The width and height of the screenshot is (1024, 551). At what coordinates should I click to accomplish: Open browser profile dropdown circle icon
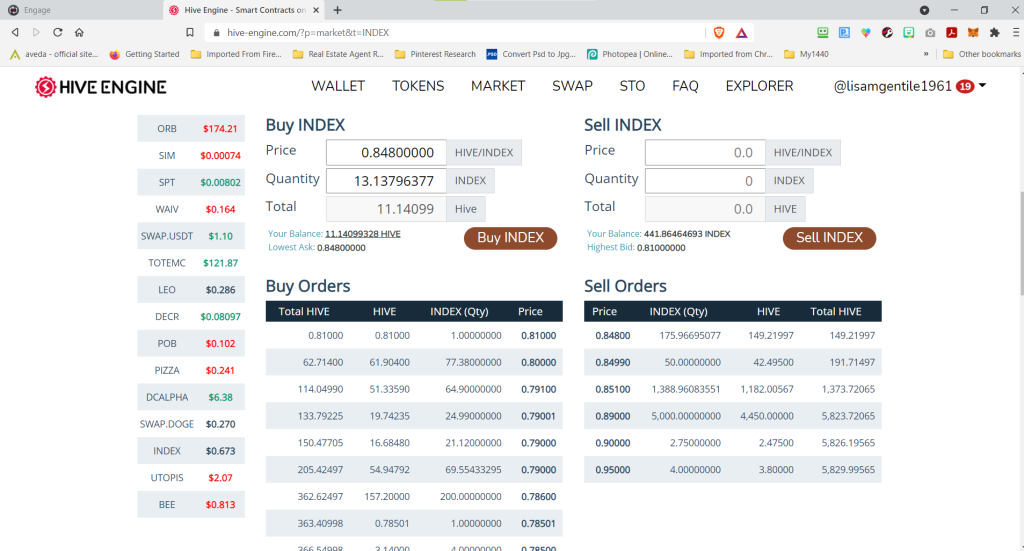pyautogui.click(x=924, y=10)
